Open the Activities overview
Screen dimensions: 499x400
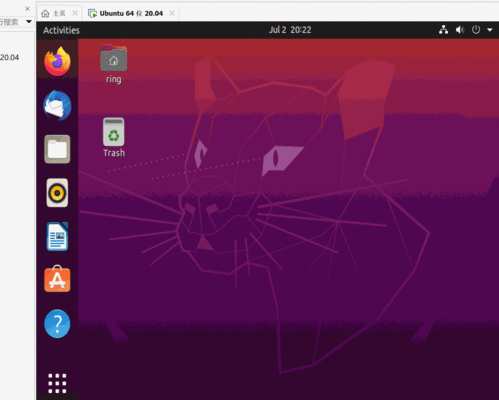(61, 30)
